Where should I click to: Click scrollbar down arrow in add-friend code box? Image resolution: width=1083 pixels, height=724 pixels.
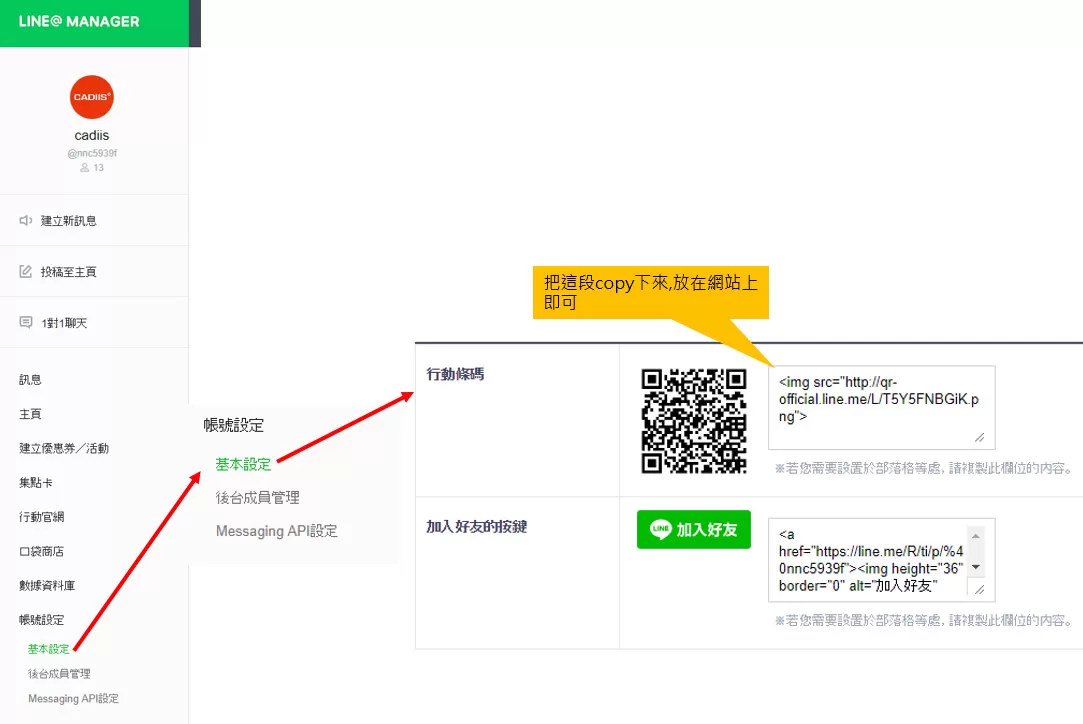pyautogui.click(x=976, y=567)
